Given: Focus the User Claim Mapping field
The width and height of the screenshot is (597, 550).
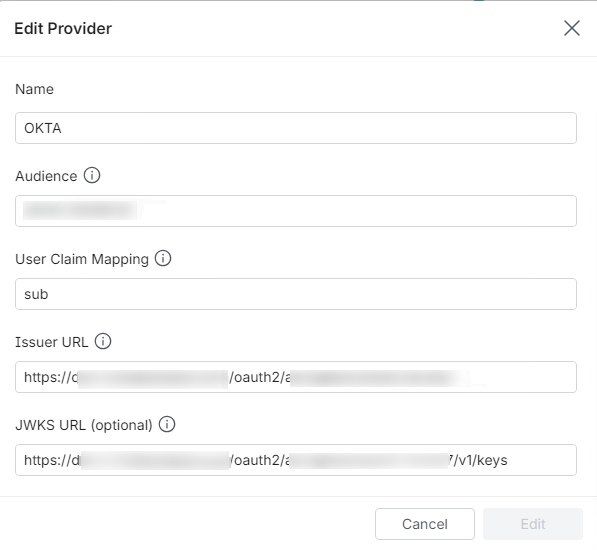Looking at the screenshot, I should click(x=296, y=294).
